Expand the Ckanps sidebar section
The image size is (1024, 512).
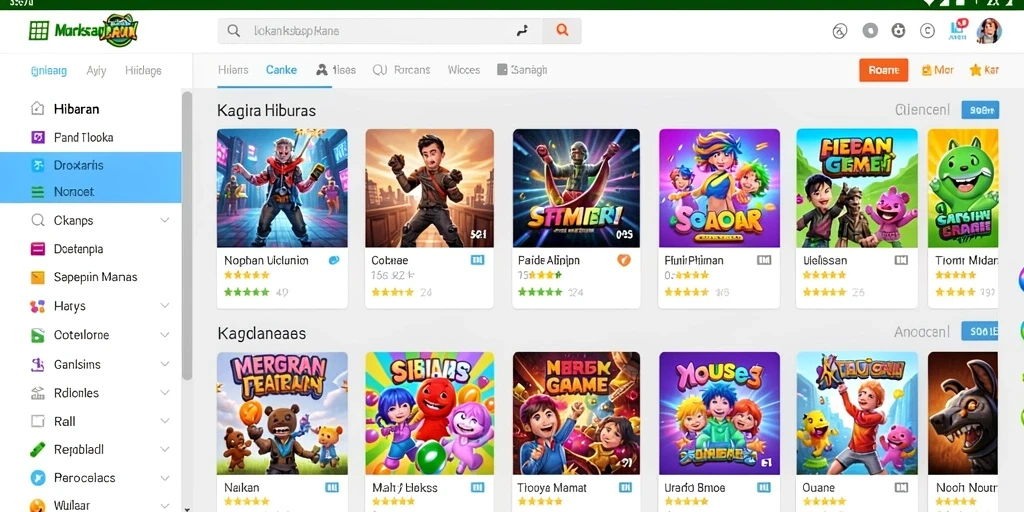165,221
